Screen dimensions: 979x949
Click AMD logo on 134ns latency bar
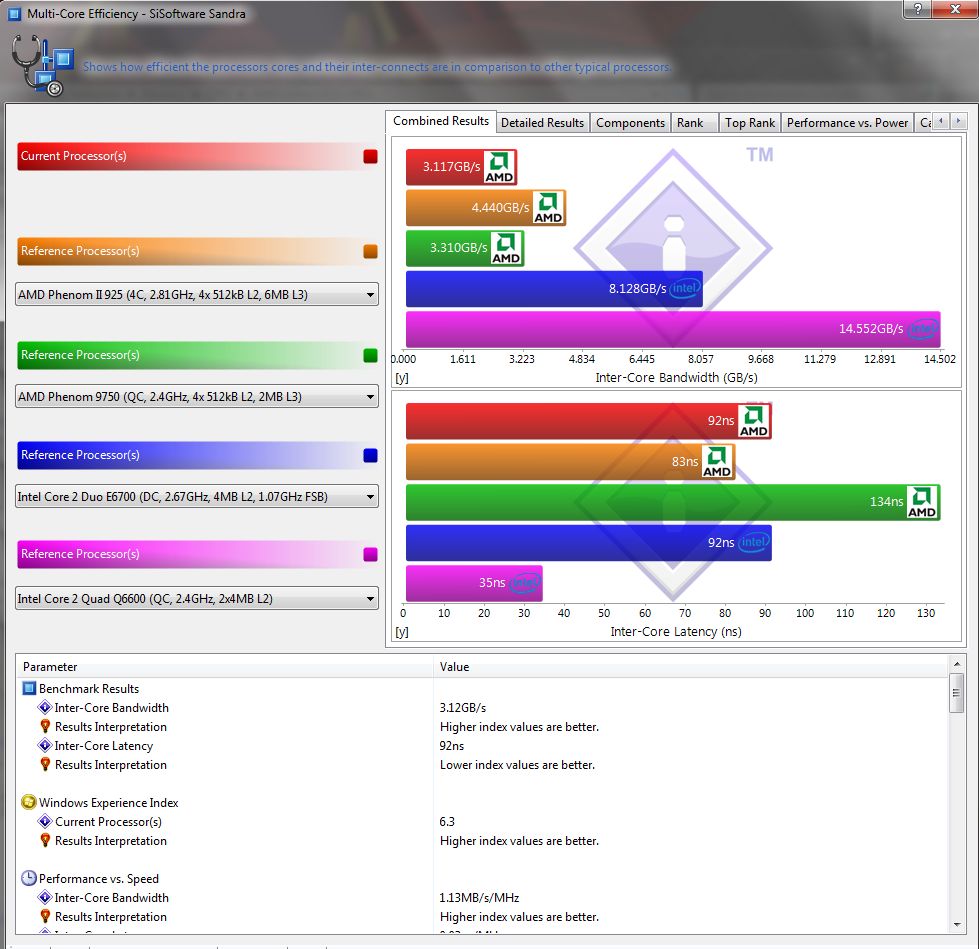922,503
